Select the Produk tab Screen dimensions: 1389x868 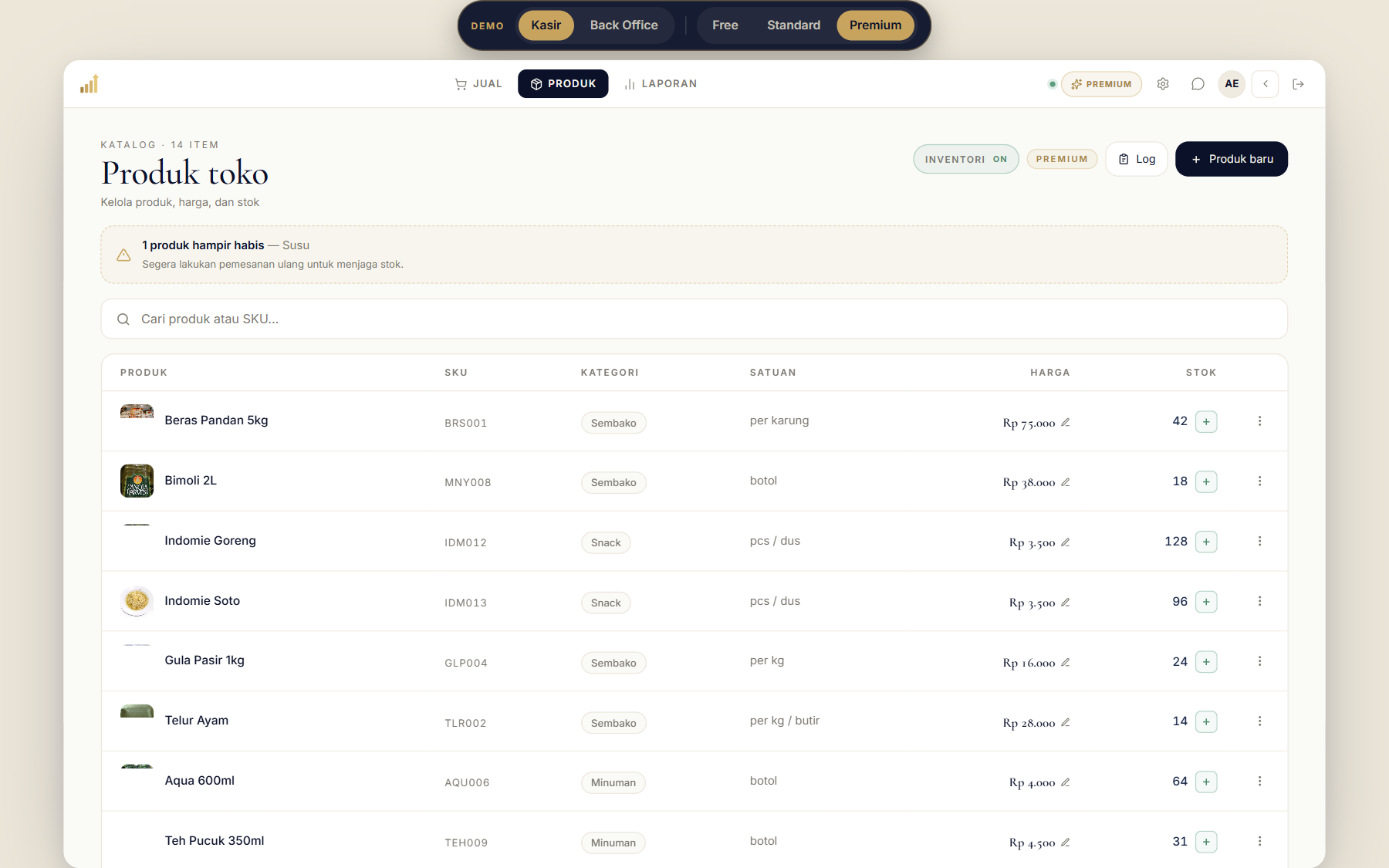click(x=563, y=84)
